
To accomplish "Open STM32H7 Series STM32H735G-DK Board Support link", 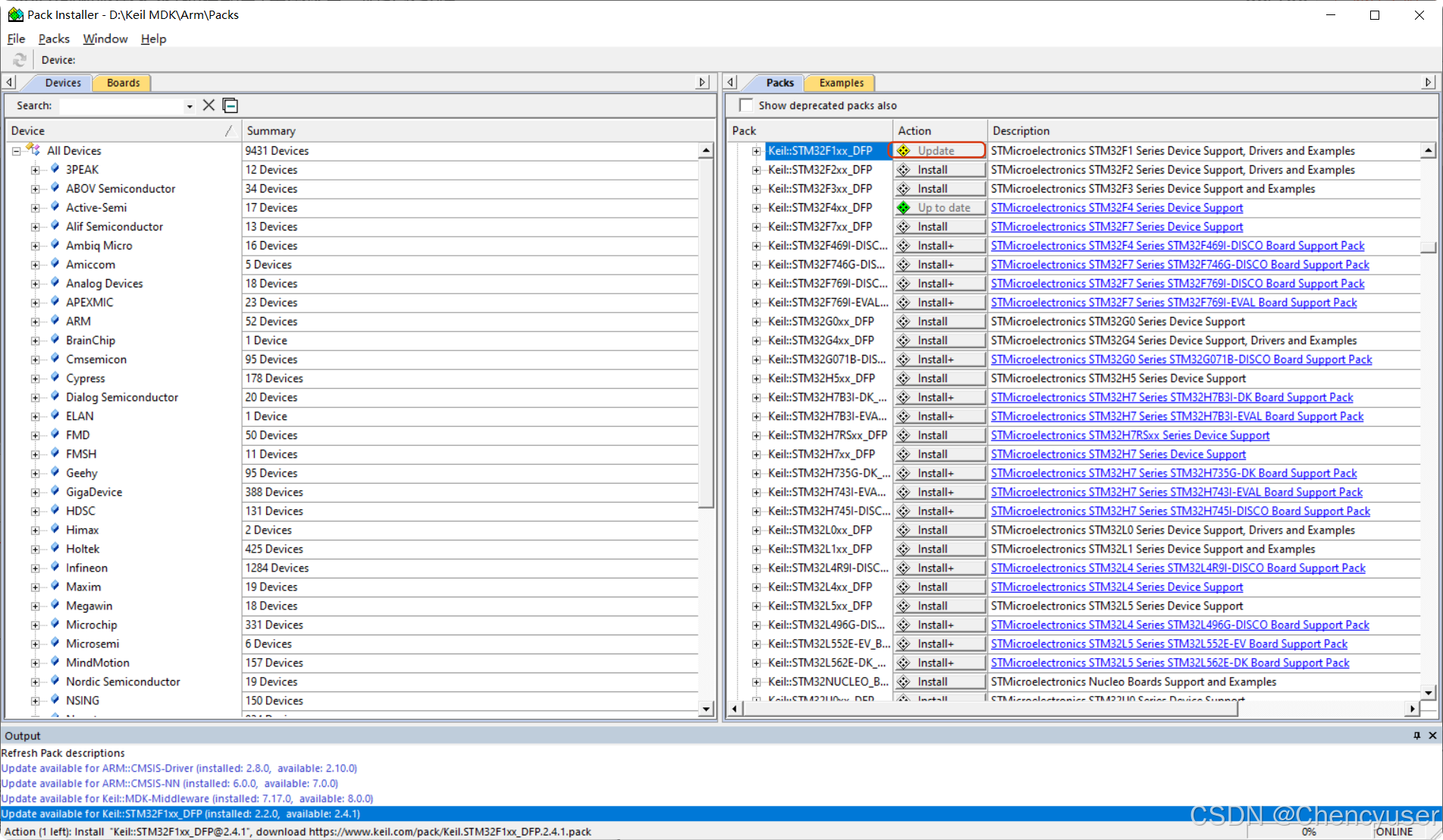I will click(1174, 473).
